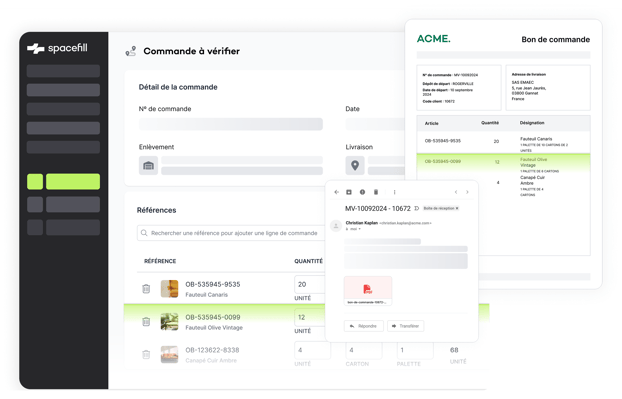
Task: Click the Fauteuil Olive Vintage product thumbnail
Action: point(169,322)
